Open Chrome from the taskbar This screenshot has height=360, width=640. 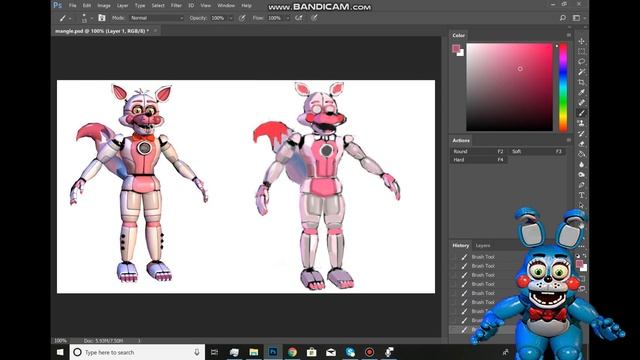click(x=292, y=352)
